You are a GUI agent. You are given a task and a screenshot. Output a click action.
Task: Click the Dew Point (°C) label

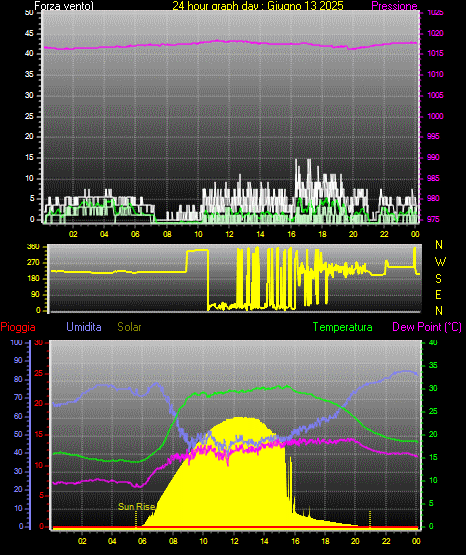coord(427,327)
